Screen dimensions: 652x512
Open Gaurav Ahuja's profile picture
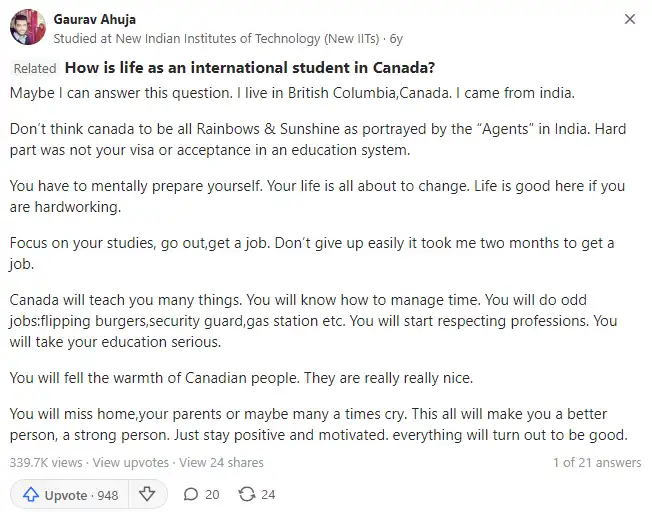pos(28,27)
